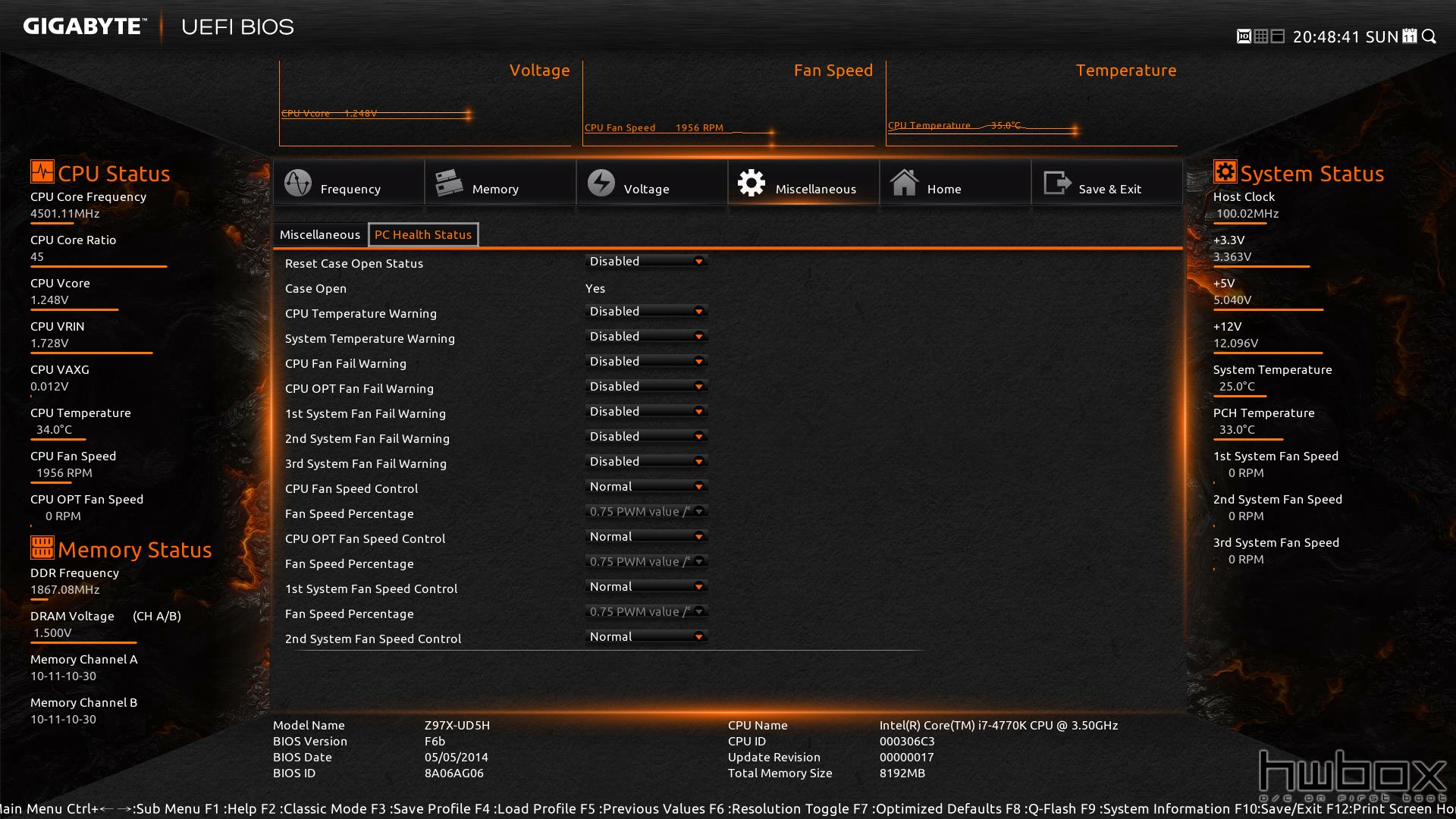
Task: Click the PCH Temperature value 33.0°C
Action: 1237,430
